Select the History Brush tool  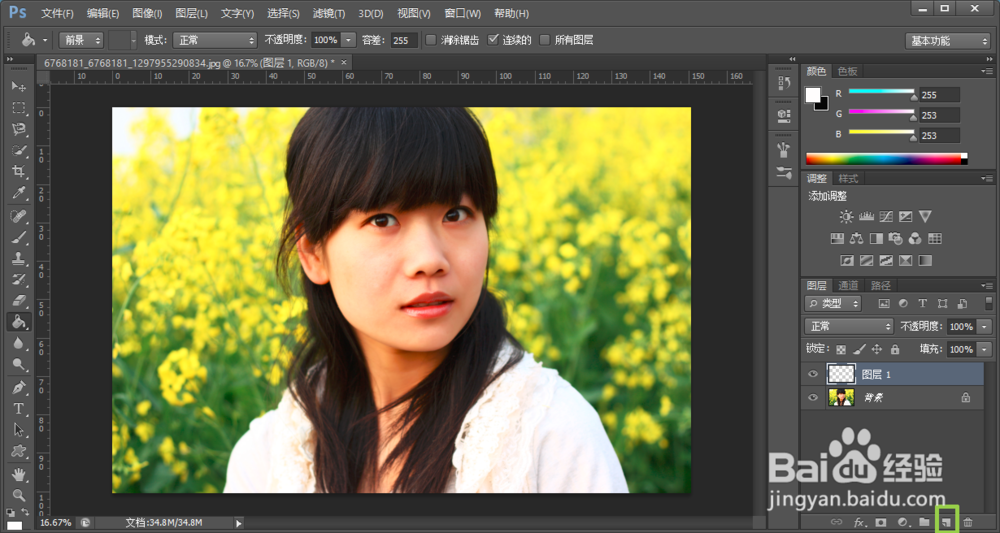click(19, 280)
